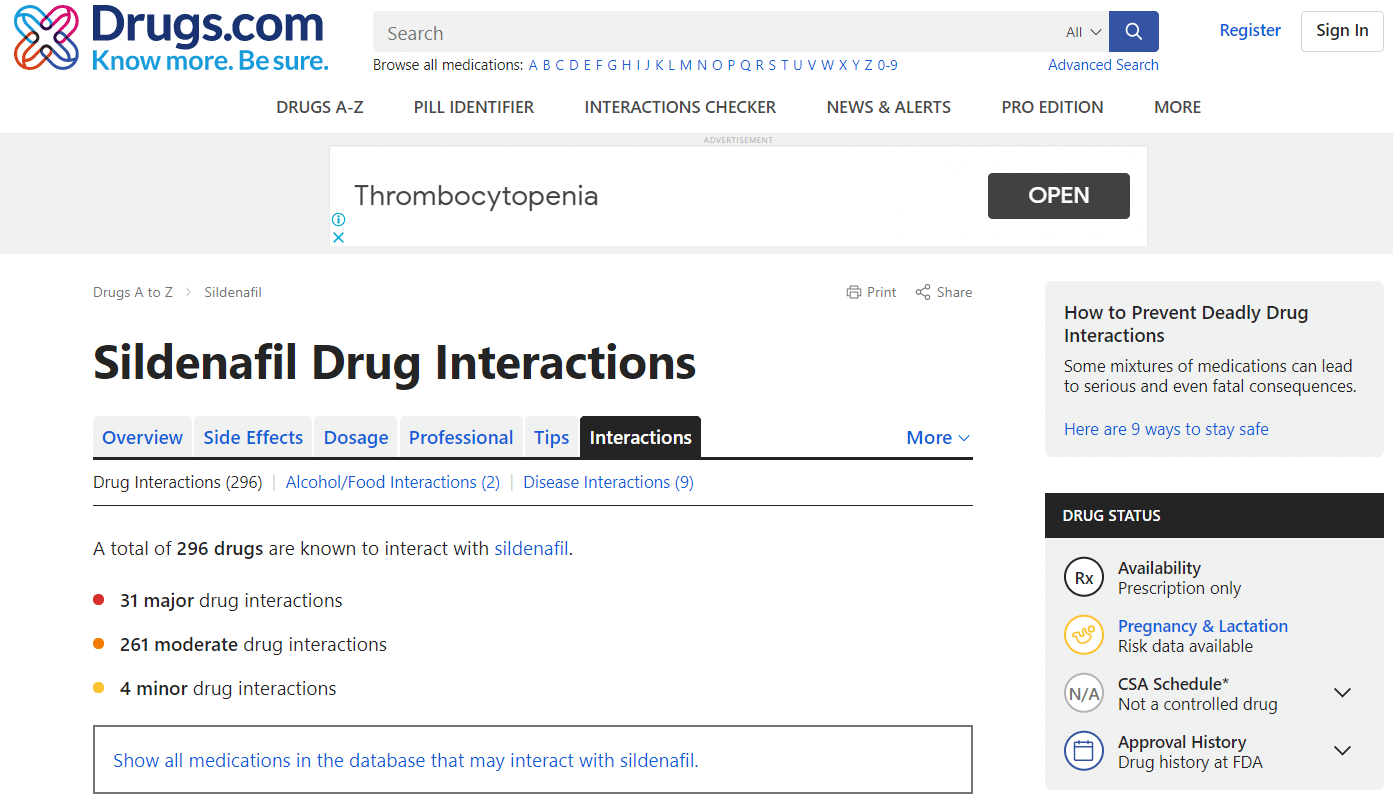Click Here are 9 ways to stay safe

(x=1166, y=429)
